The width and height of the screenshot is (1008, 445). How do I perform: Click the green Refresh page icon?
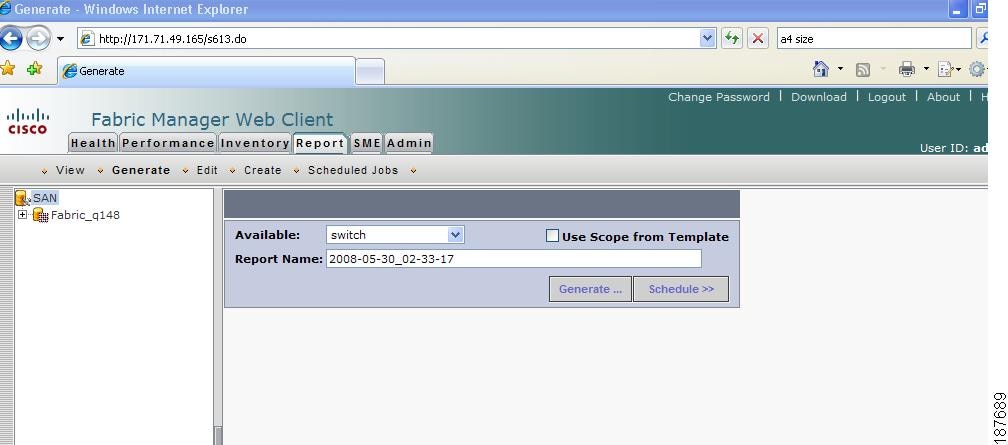(732, 39)
